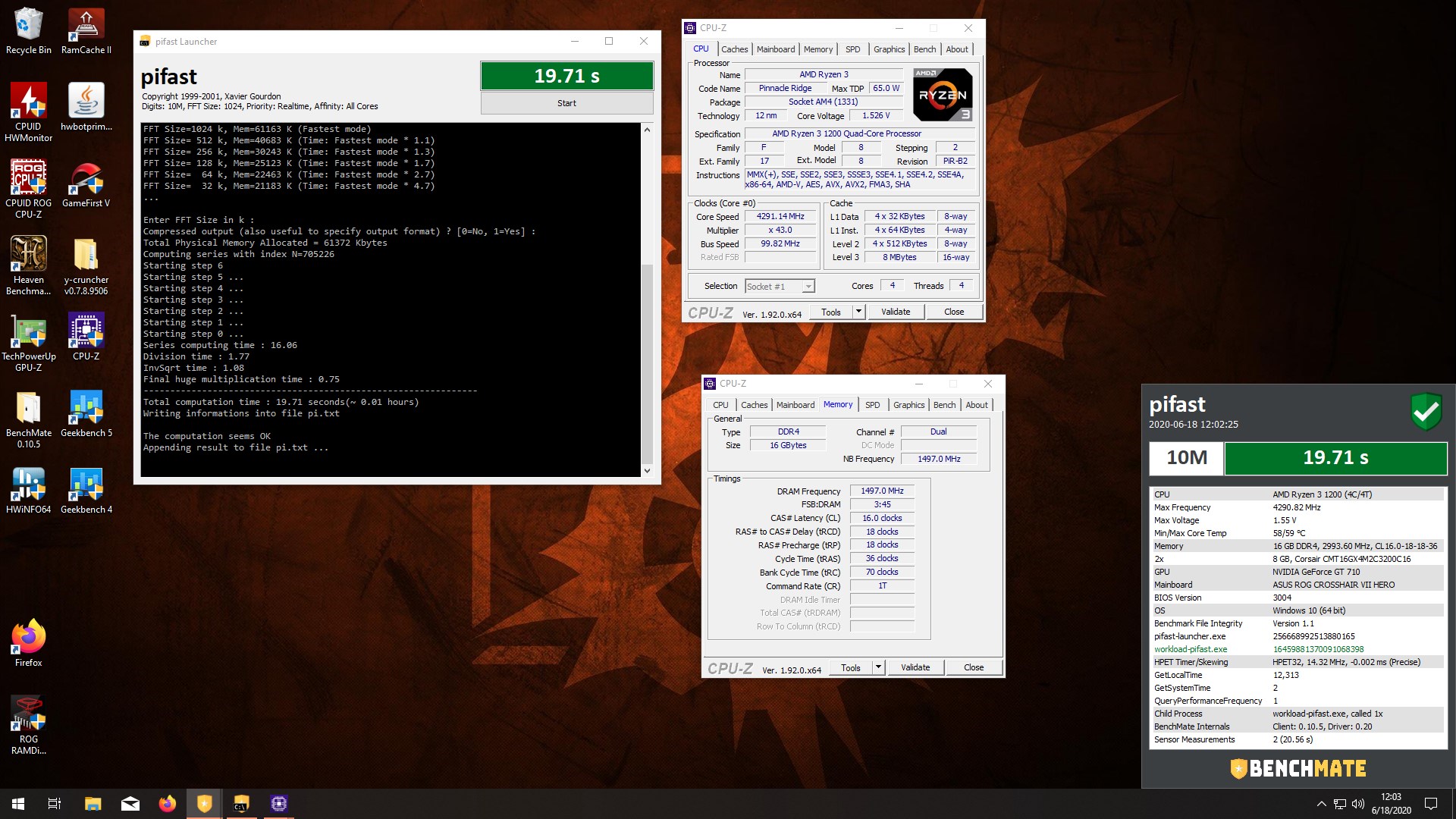Open volume control in system tray
Image resolution: width=1456 pixels, height=819 pixels.
1357,804
